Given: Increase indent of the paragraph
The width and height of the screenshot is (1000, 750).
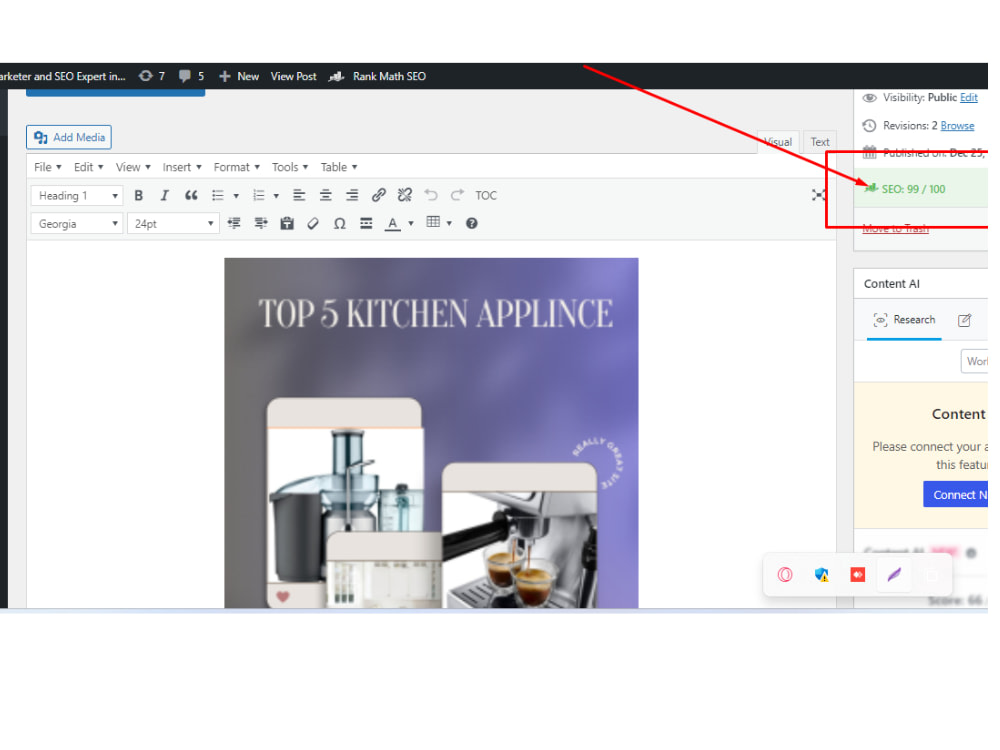Looking at the screenshot, I should pyautogui.click(x=261, y=223).
